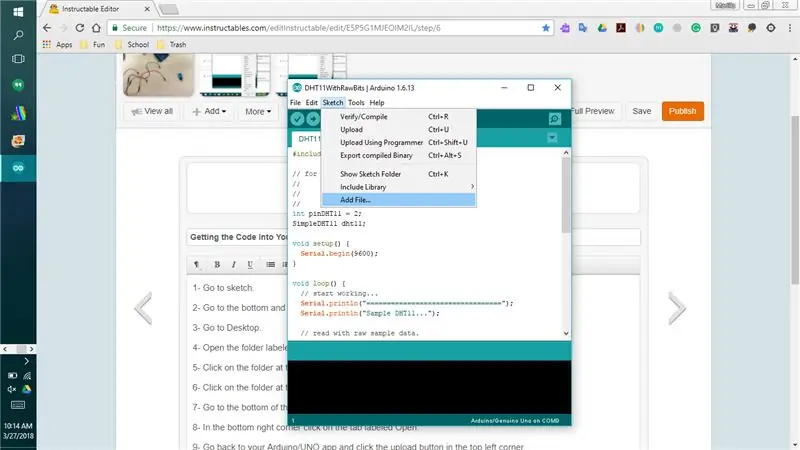Choose Export compiled Binary
This screenshot has width=800, height=450.
coord(399,155)
